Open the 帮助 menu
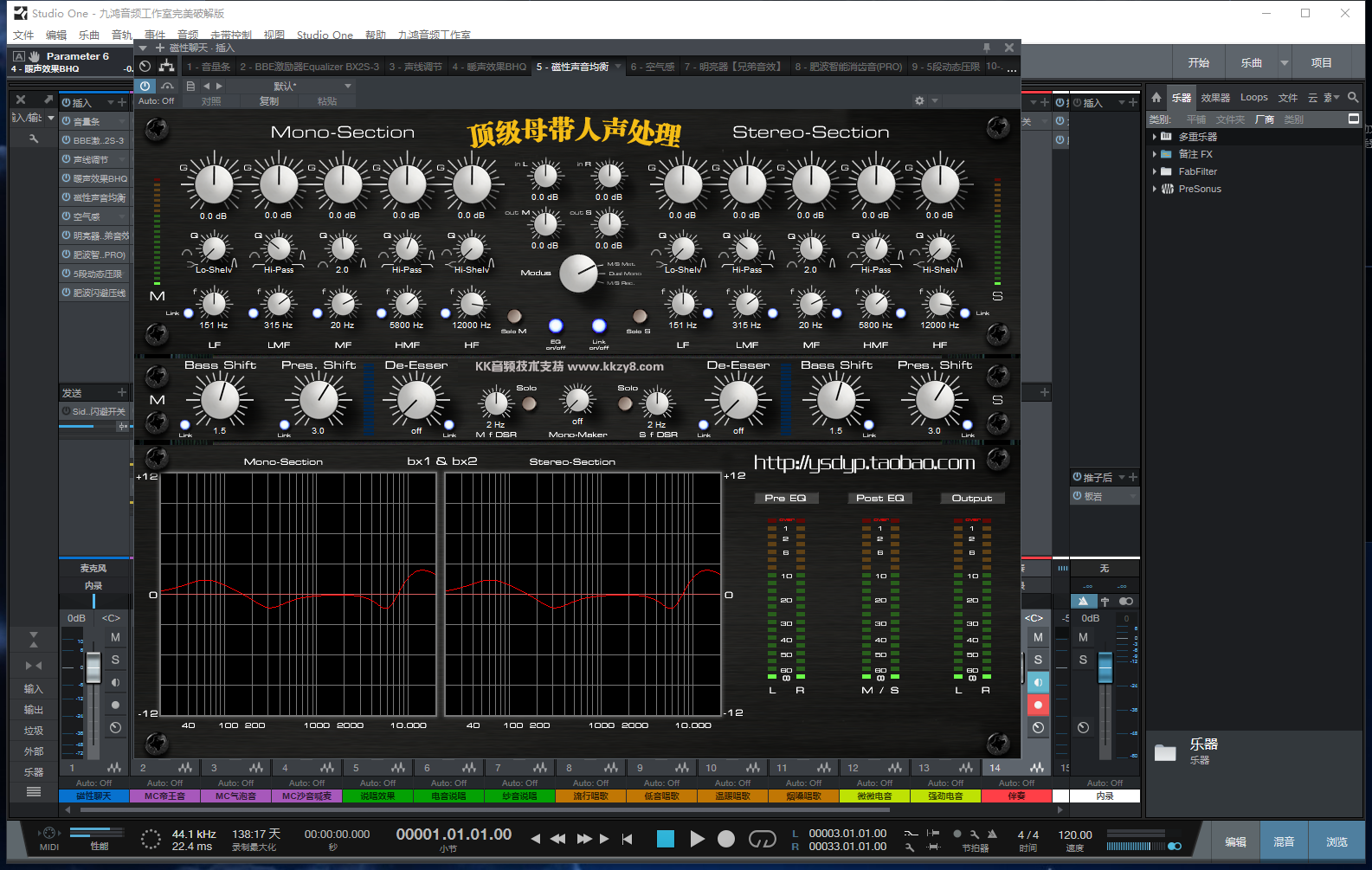This screenshot has height=870, width=1372. [x=376, y=35]
